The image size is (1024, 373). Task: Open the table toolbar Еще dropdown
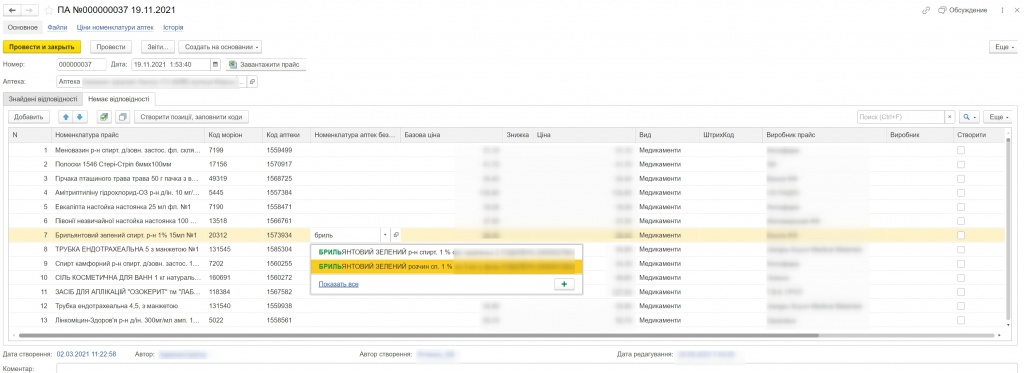click(999, 117)
